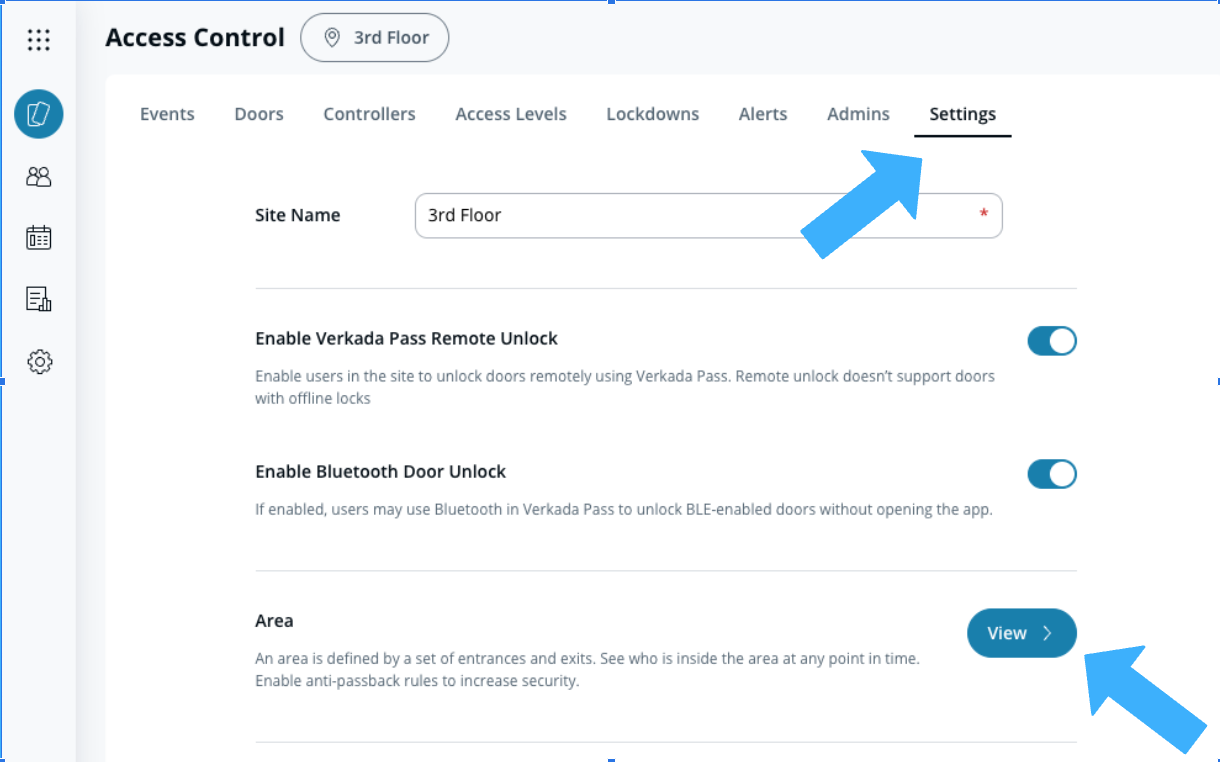Select the Access Control sidebar icon
Image resolution: width=1220 pixels, height=762 pixels.
[x=39, y=114]
